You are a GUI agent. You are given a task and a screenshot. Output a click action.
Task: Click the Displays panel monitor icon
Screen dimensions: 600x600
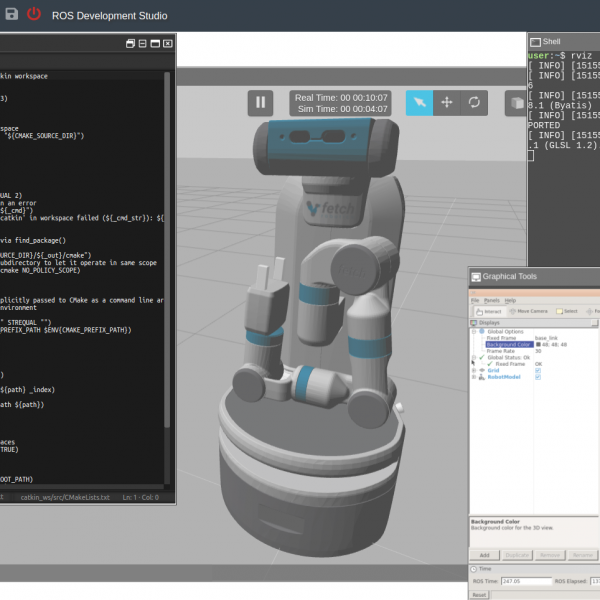pyautogui.click(x=474, y=323)
